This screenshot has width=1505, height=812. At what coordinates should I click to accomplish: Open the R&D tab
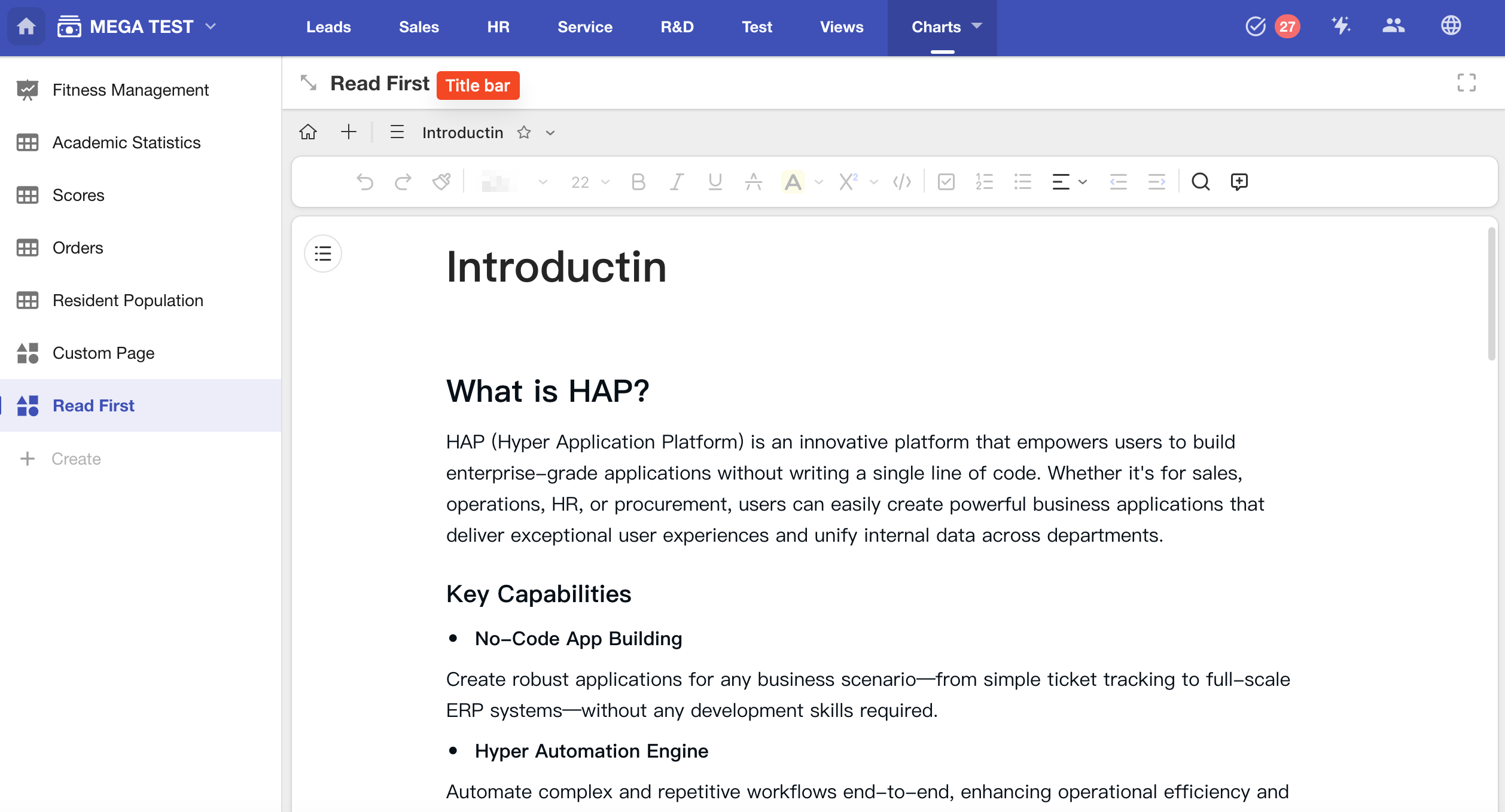coord(677,27)
